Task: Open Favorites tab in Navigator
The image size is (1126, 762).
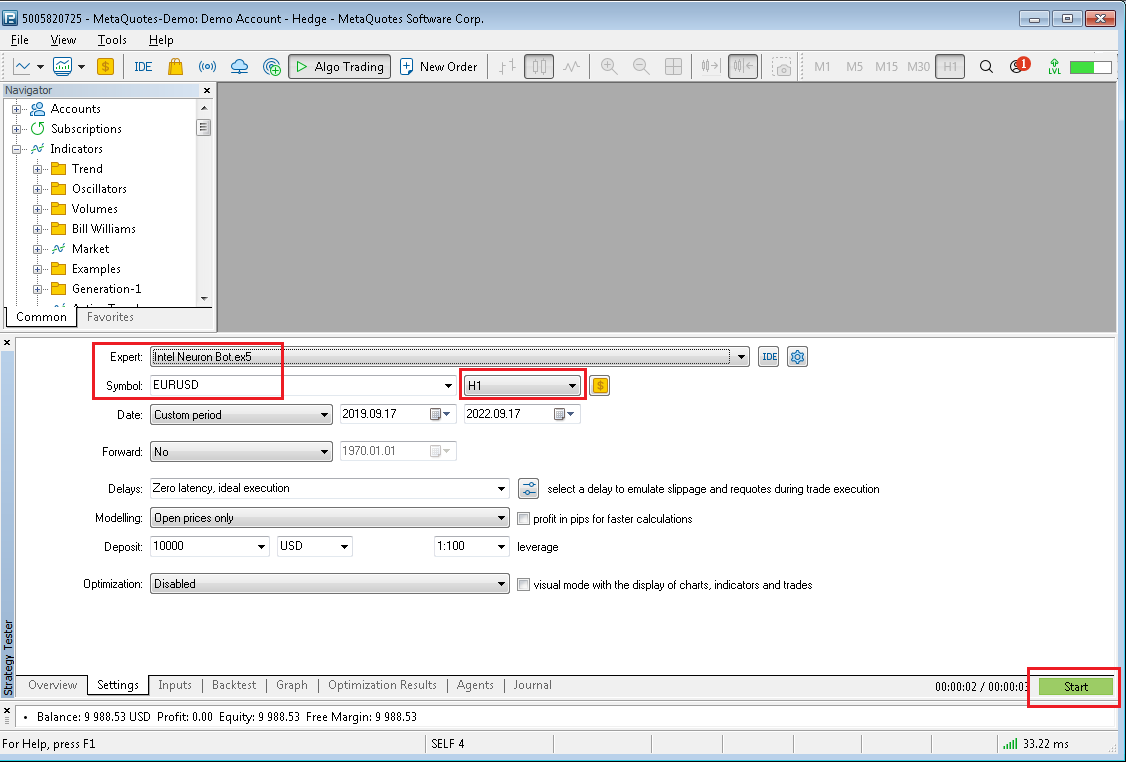Action: coord(110,317)
